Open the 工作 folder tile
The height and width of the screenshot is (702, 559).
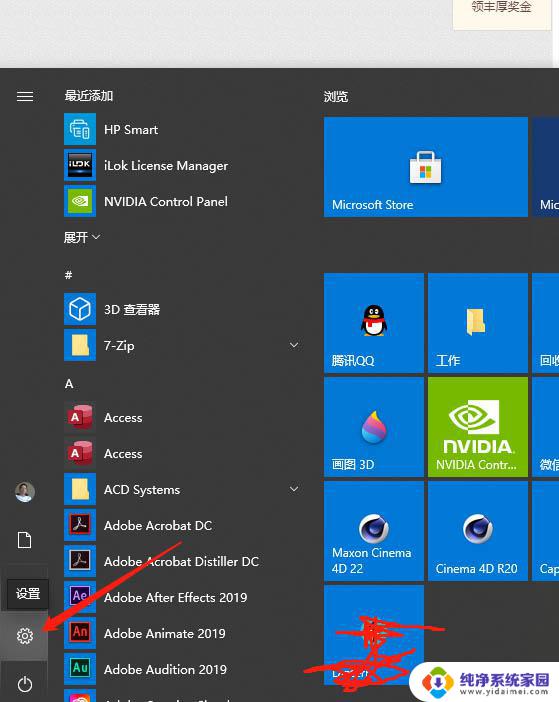coord(478,323)
